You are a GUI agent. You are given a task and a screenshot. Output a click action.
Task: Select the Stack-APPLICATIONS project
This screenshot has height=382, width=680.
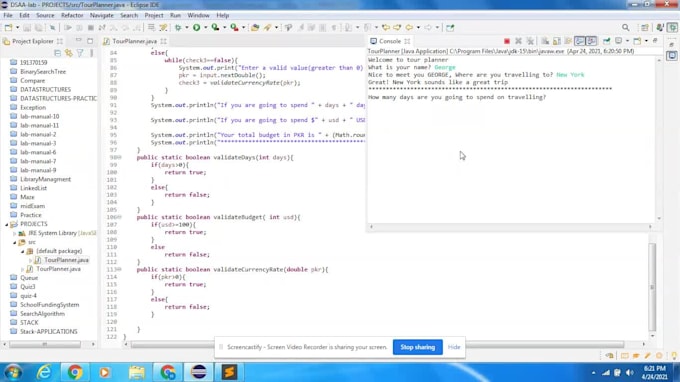pos(49,332)
